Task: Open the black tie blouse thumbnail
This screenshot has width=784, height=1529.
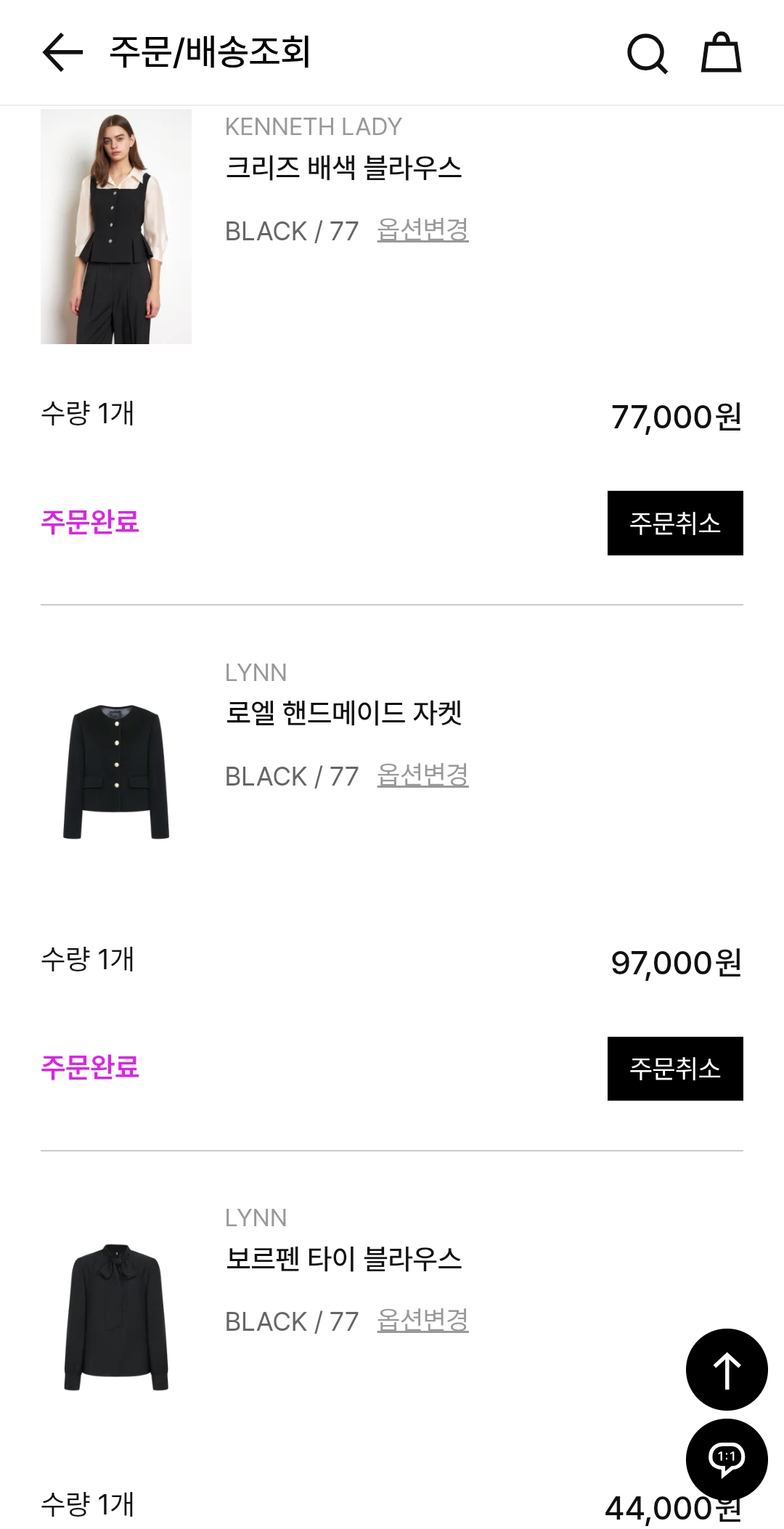Action: [116, 1317]
